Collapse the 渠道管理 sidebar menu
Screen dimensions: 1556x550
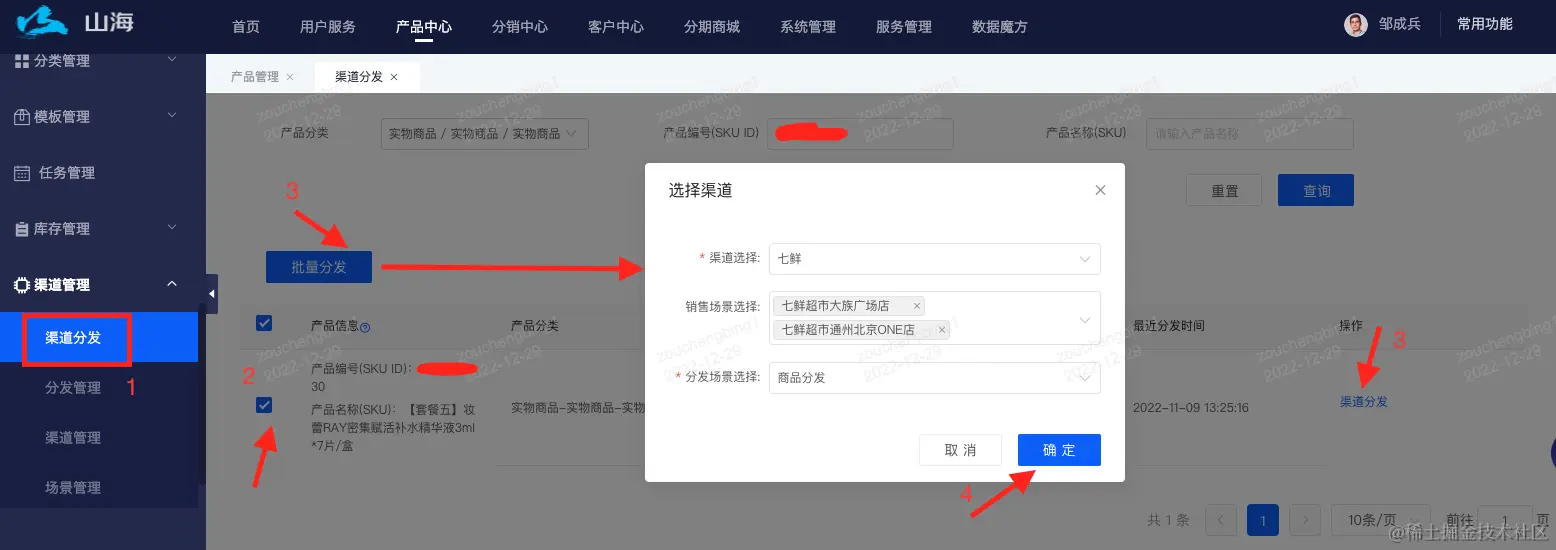pos(172,284)
